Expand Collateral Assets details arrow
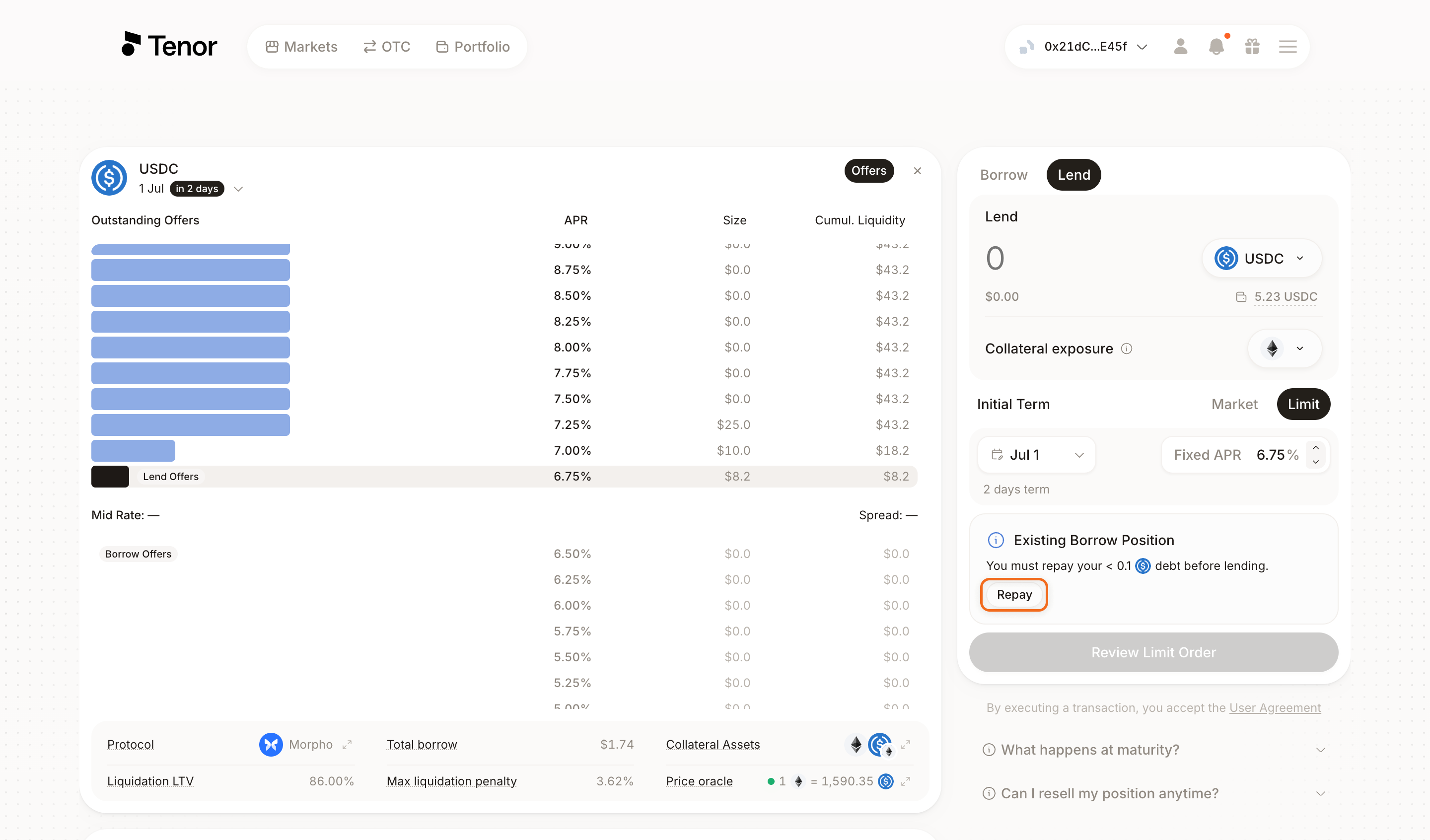1430x840 pixels. click(906, 744)
